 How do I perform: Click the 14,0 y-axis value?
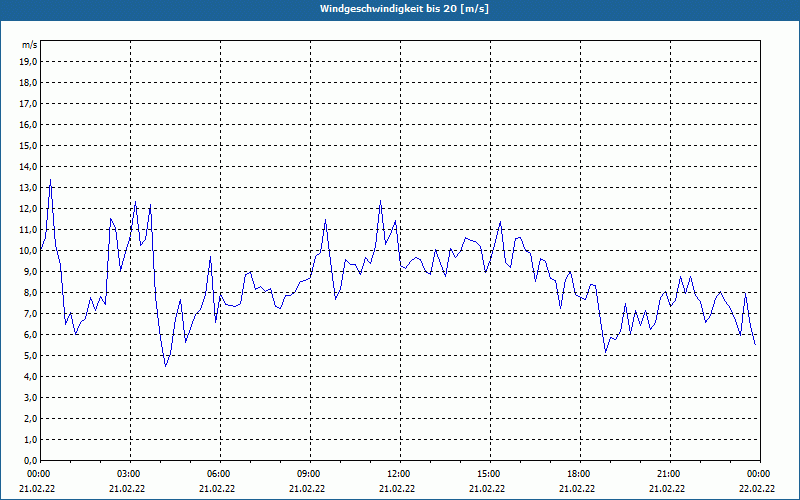click(29, 166)
